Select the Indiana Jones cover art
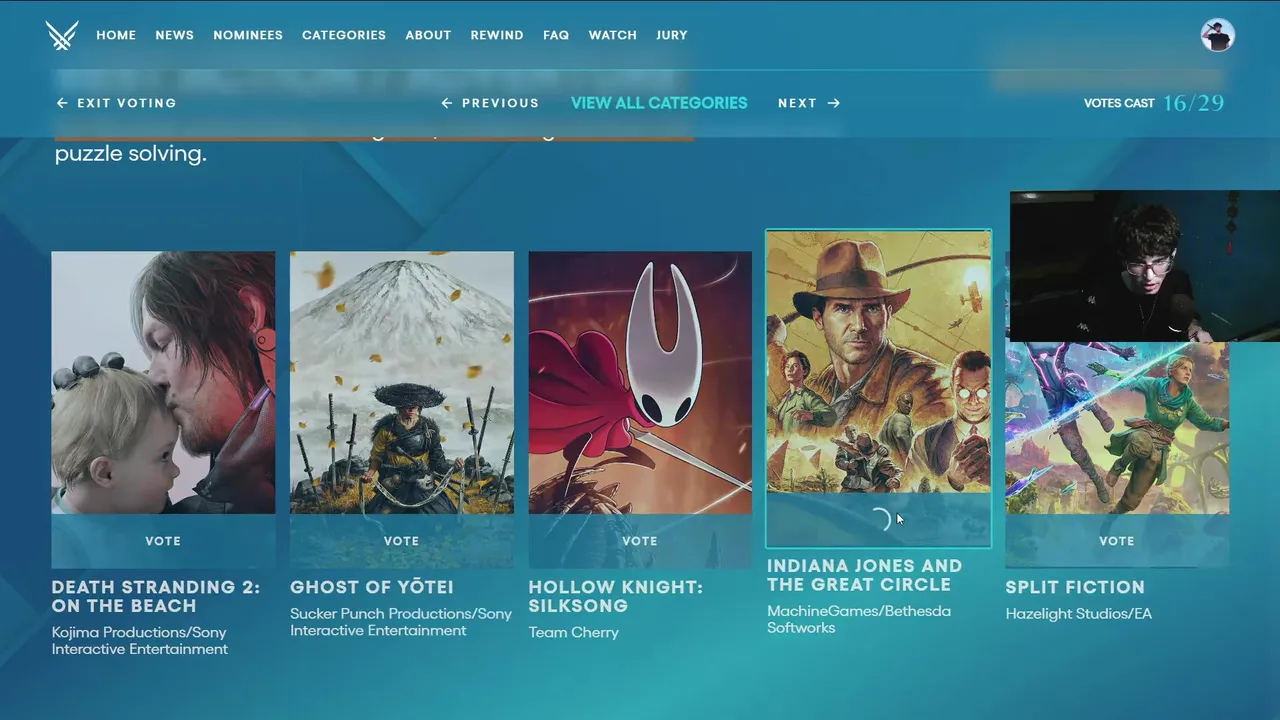 [879, 362]
